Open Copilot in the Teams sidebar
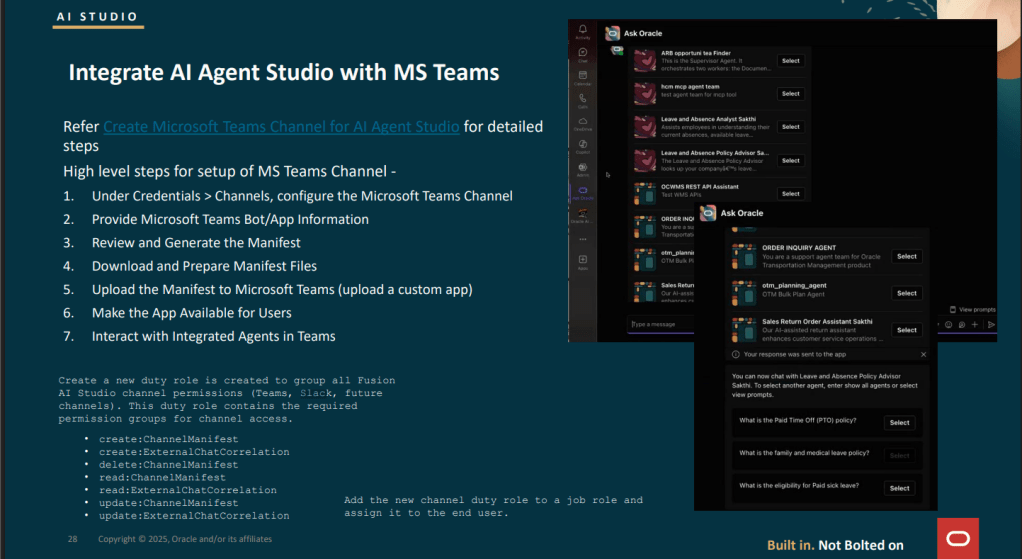This screenshot has width=1022, height=559. point(582,146)
